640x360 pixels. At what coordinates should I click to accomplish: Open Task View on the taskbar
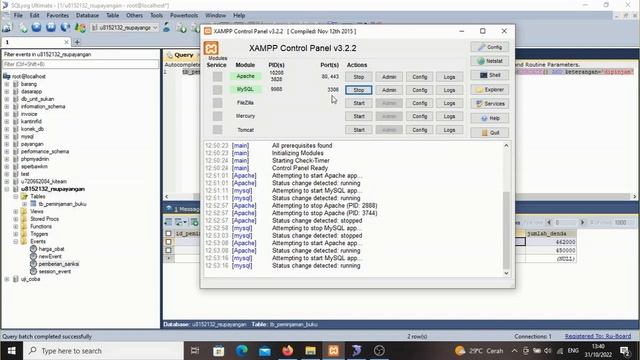click(195, 351)
